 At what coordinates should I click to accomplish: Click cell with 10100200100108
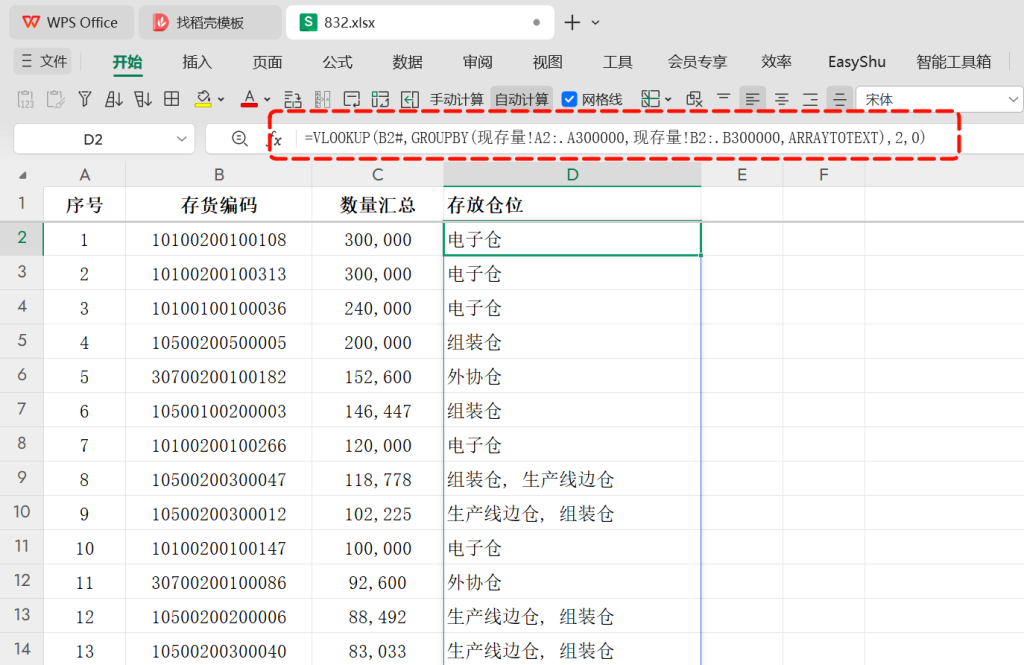219,240
